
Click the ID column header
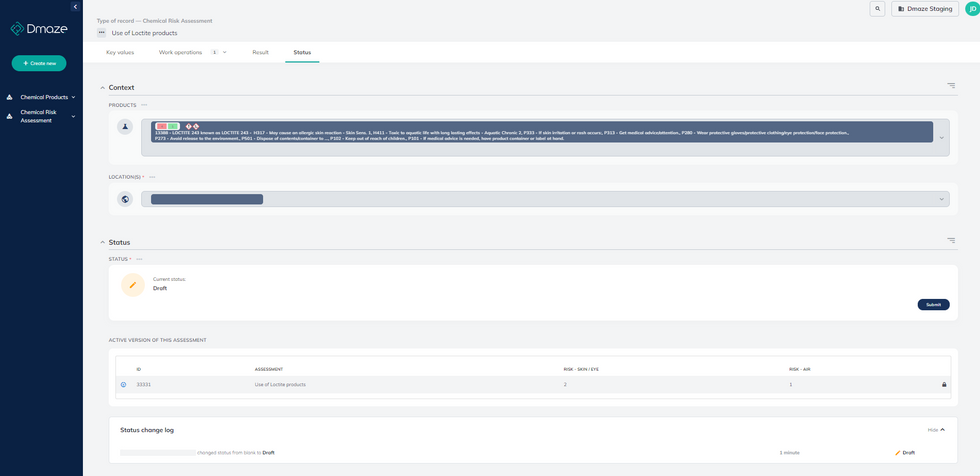tap(139, 369)
